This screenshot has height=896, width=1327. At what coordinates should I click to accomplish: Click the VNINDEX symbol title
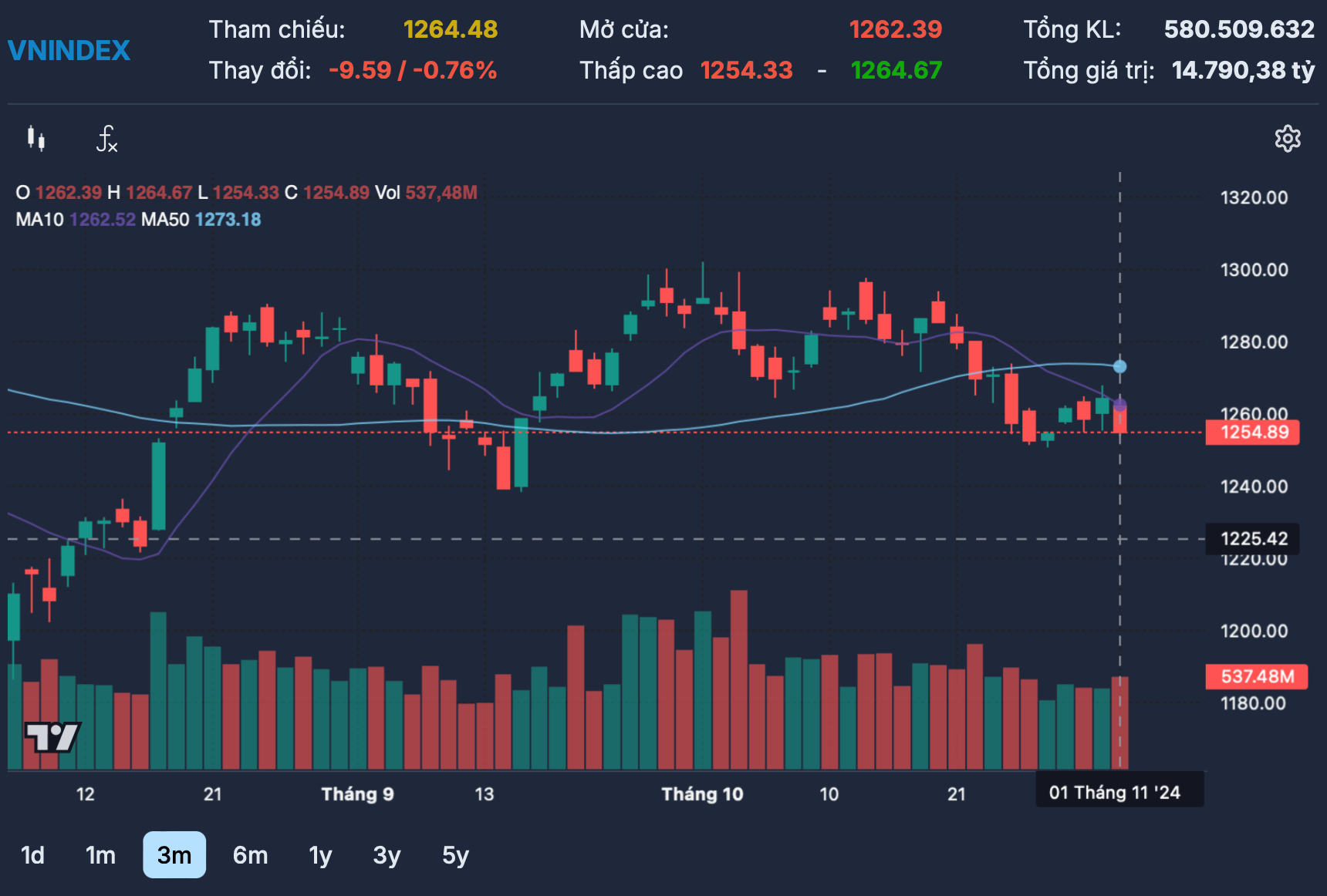point(69,51)
